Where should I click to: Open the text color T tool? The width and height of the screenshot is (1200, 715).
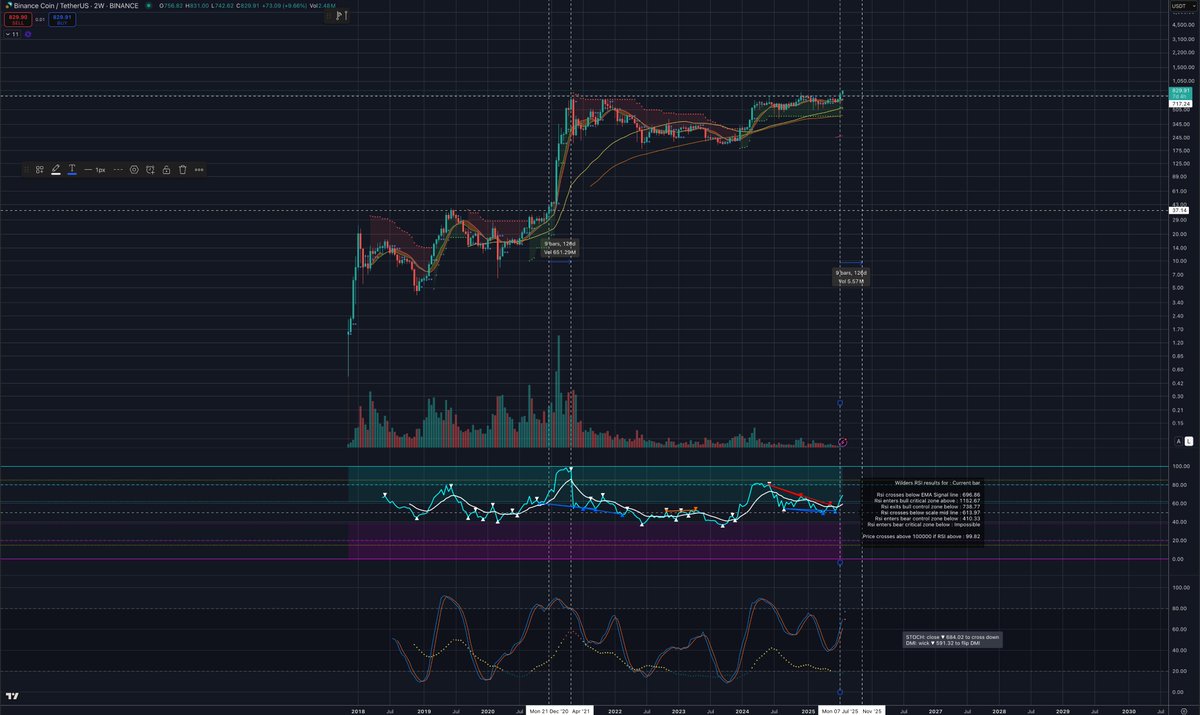pos(72,170)
